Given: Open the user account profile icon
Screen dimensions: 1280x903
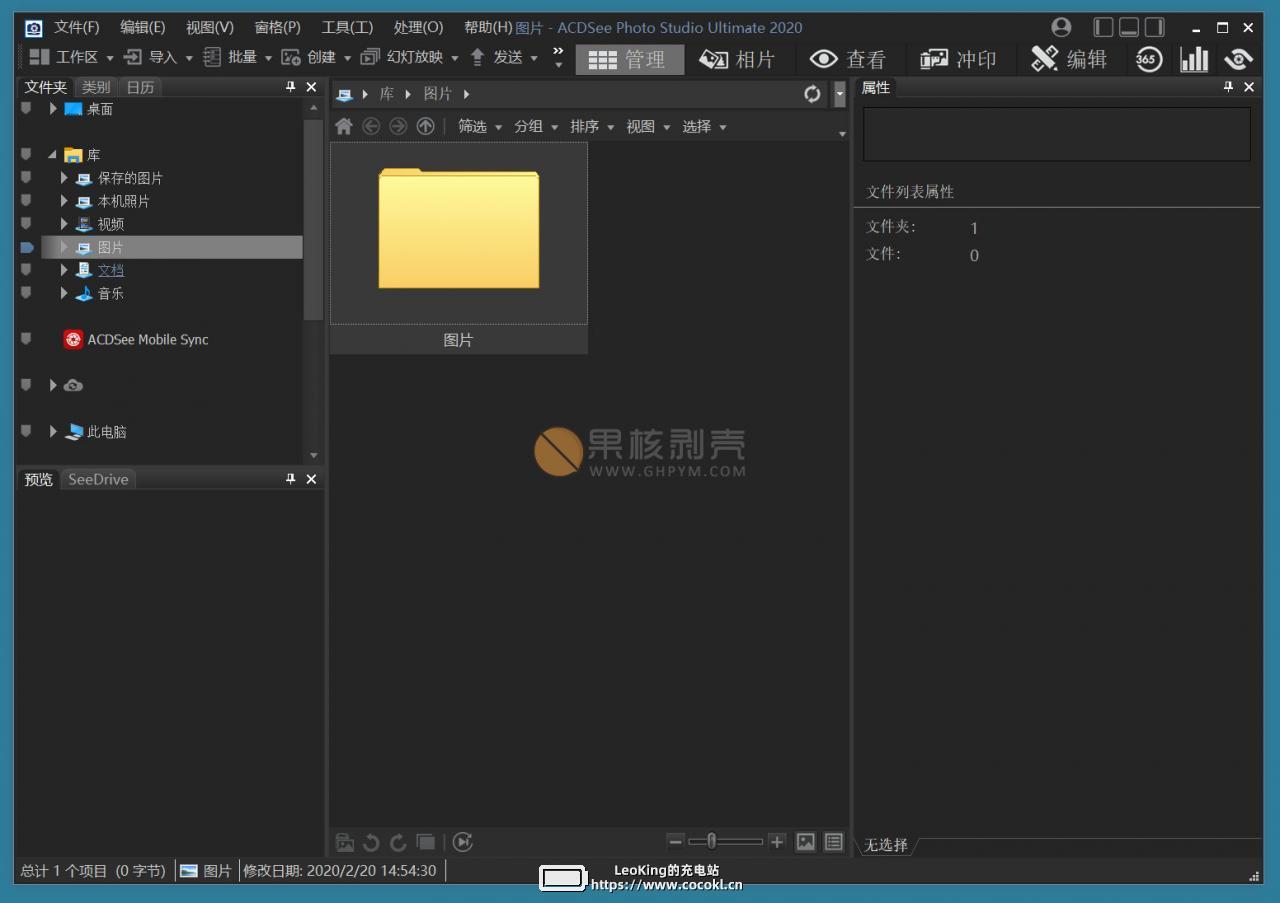Looking at the screenshot, I should click(x=1062, y=27).
